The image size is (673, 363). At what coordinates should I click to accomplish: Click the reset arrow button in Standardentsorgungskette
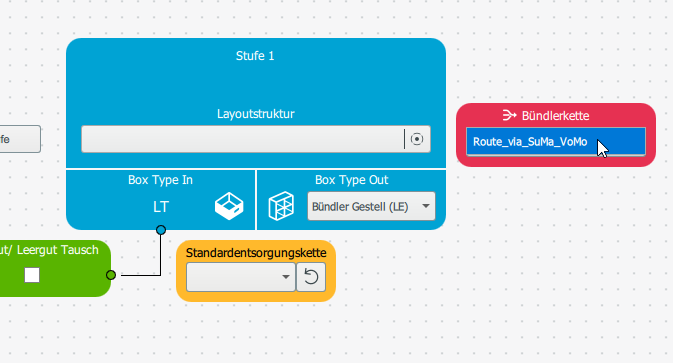311,277
